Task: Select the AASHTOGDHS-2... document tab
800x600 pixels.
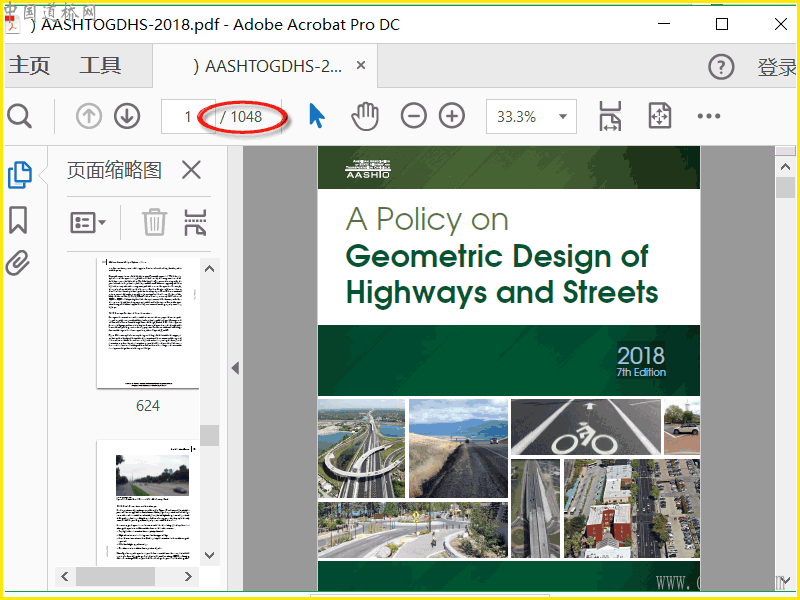Action: [267, 66]
